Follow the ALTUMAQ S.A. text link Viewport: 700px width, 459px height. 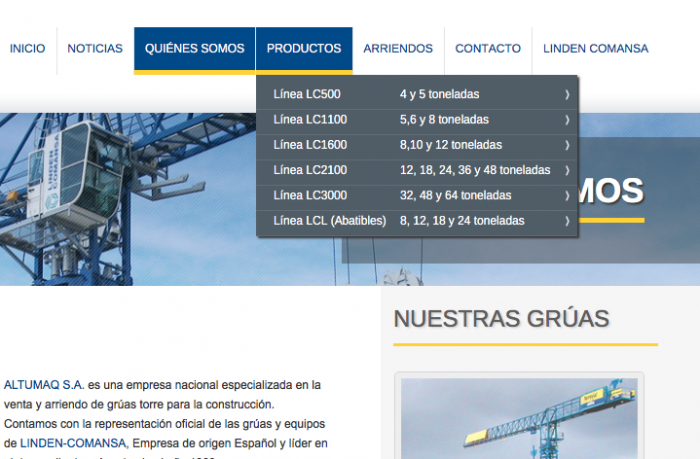click(44, 384)
